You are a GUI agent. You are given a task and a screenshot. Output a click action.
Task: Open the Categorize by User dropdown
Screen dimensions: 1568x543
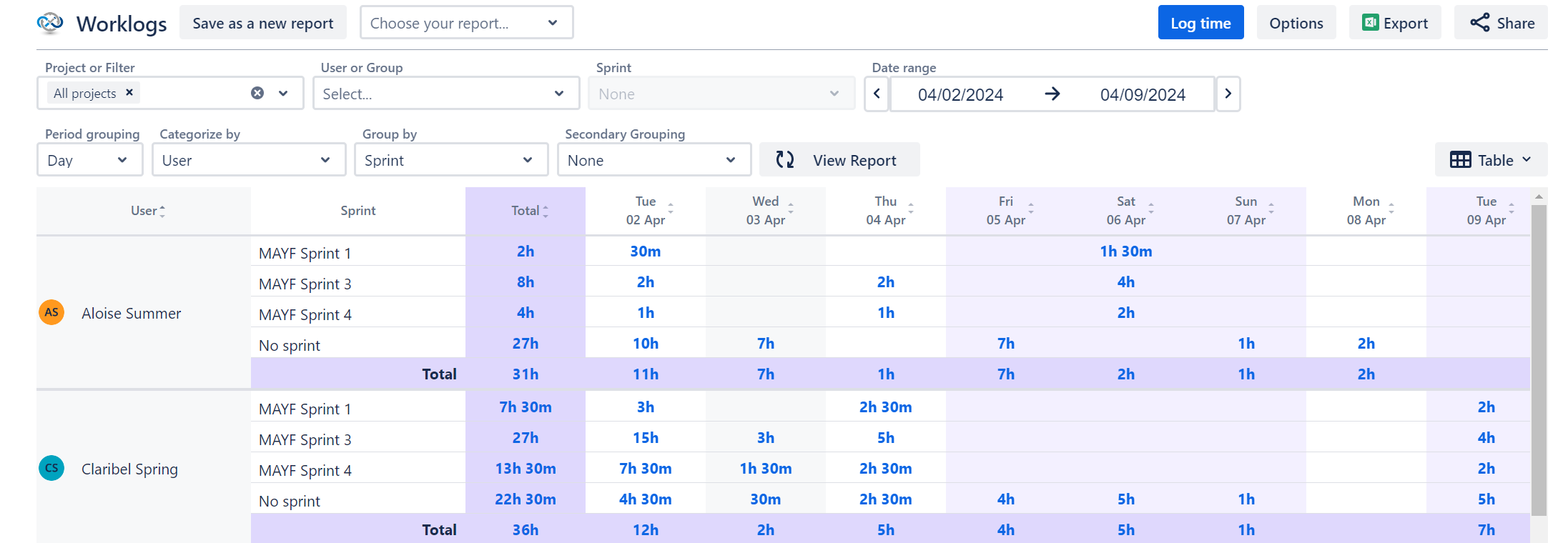(249, 160)
